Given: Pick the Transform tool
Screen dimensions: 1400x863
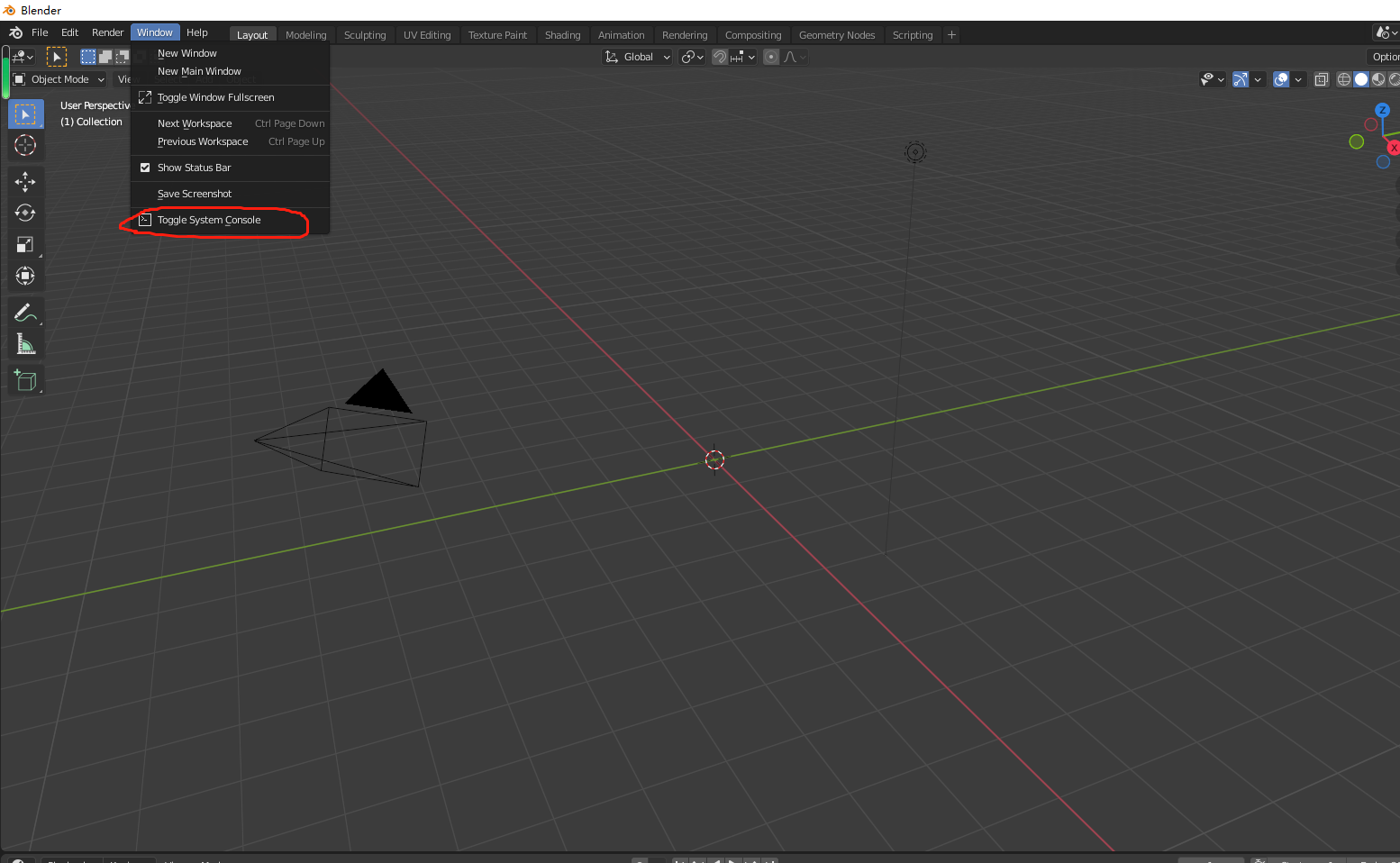Looking at the screenshot, I should [25, 276].
